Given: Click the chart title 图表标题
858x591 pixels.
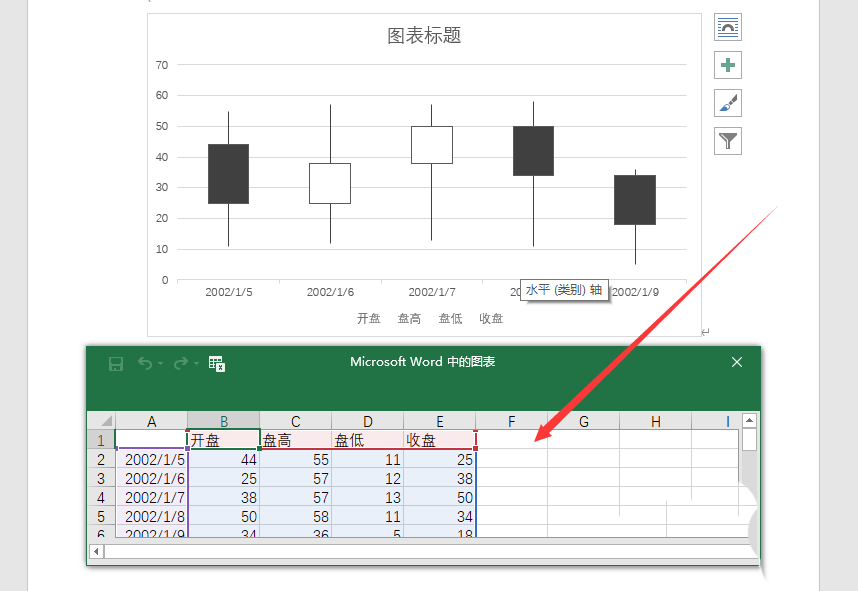Looking at the screenshot, I should [424, 36].
